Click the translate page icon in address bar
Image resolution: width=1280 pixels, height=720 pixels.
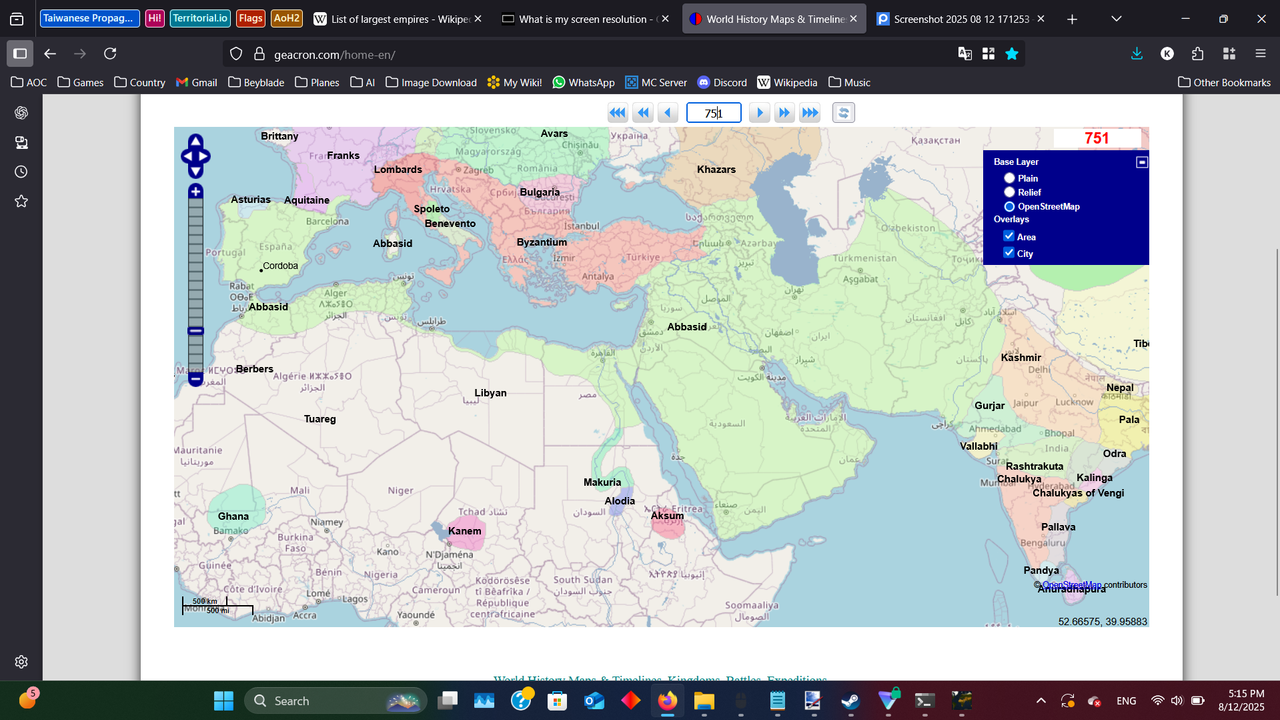(965, 54)
